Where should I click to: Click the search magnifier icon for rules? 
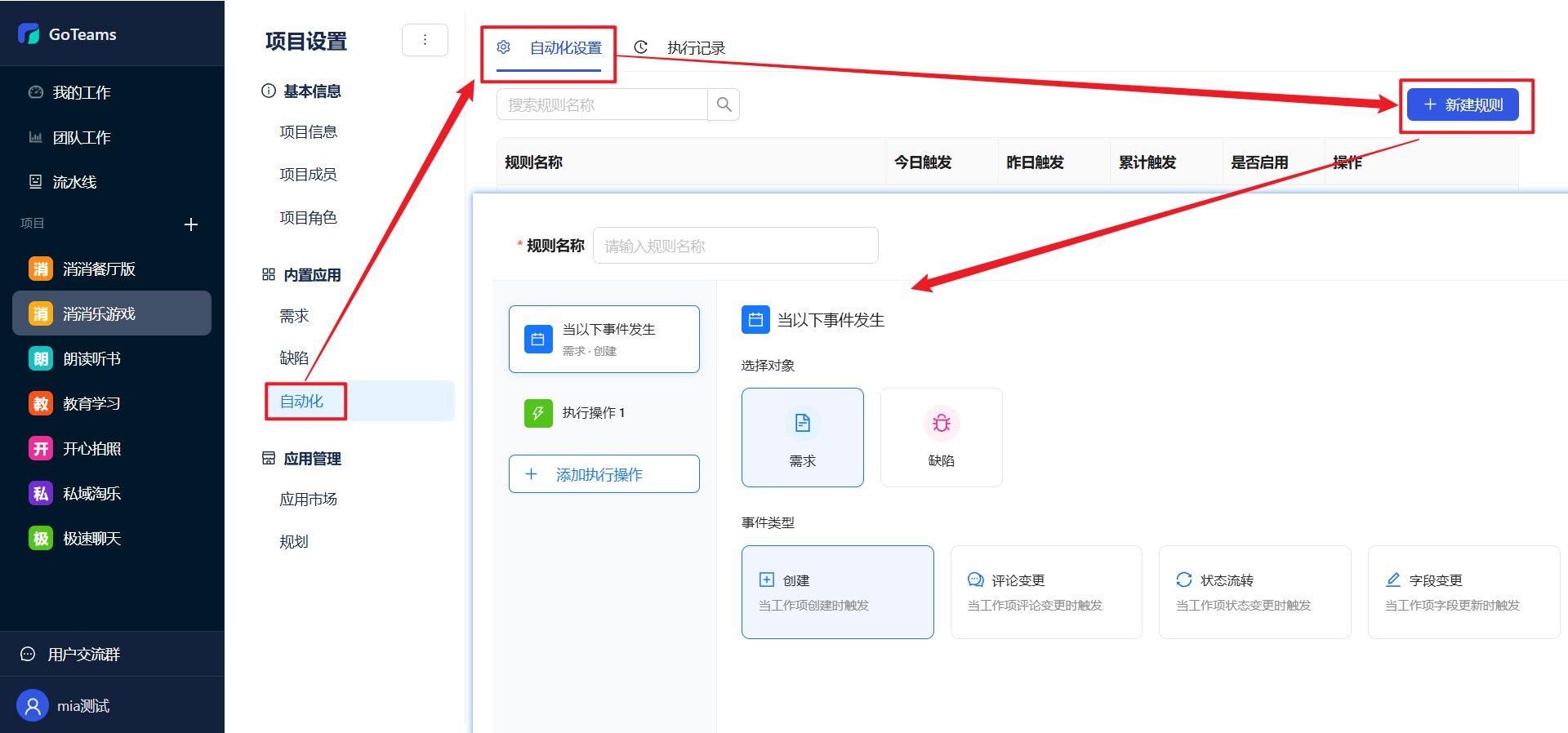[x=724, y=104]
